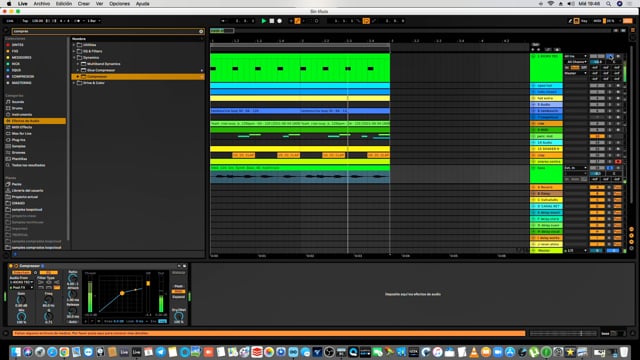Select the pencil Draw Mode icon
Image resolution: width=640 pixels, height=360 pixels.
point(570,21)
